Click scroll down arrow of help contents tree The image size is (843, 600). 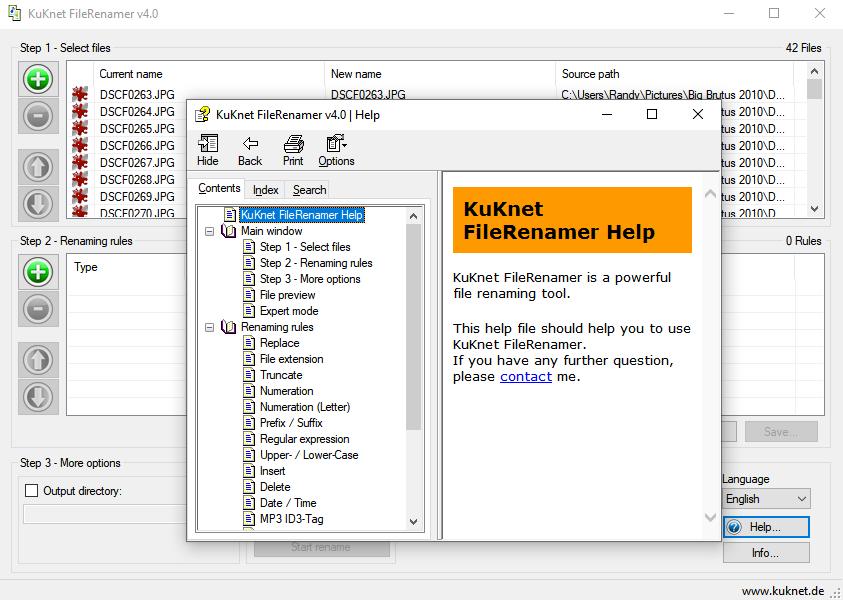[x=413, y=522]
